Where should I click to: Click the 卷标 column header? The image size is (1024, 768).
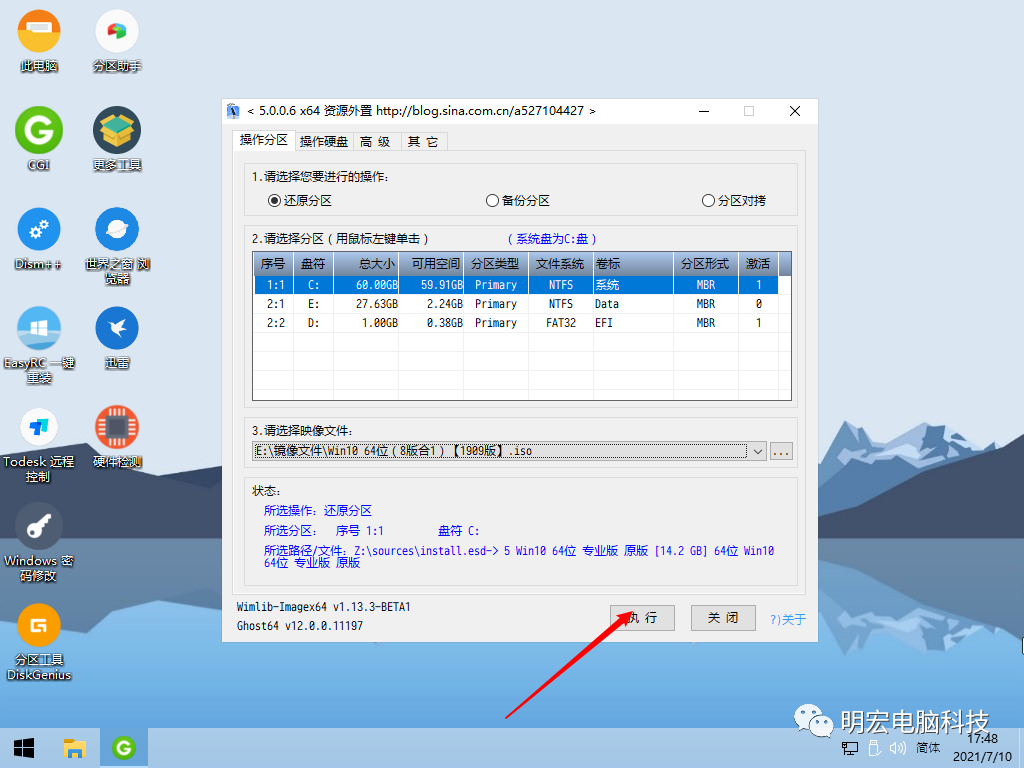click(x=633, y=264)
